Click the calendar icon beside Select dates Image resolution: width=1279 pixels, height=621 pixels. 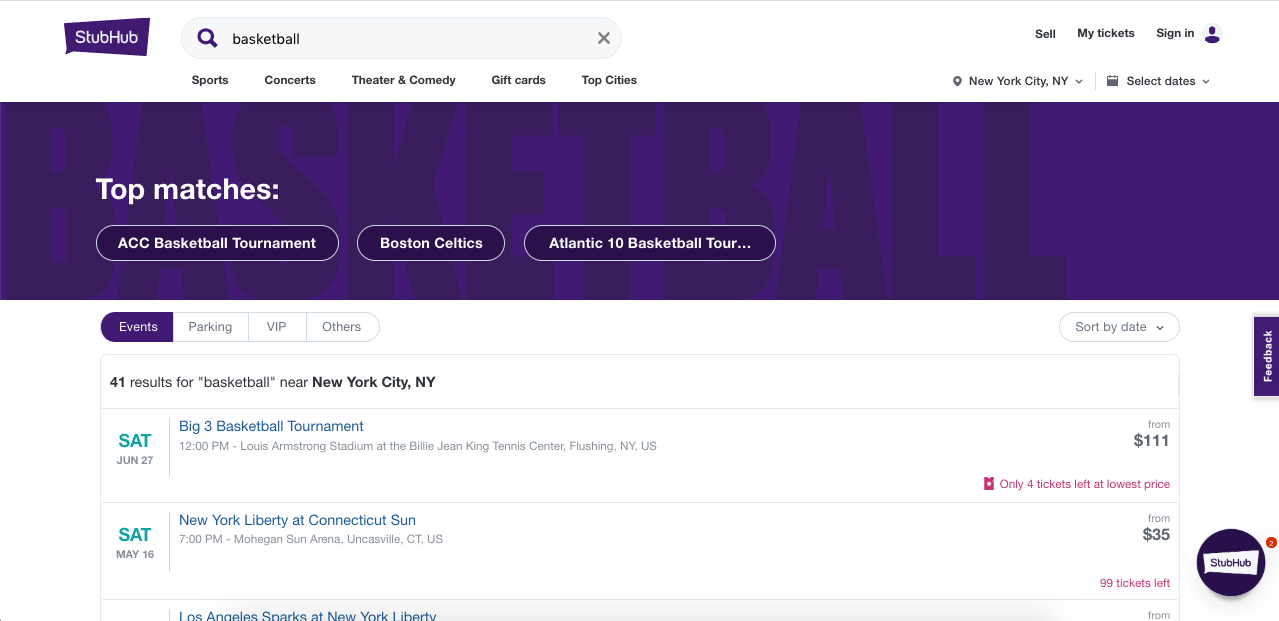(1112, 81)
